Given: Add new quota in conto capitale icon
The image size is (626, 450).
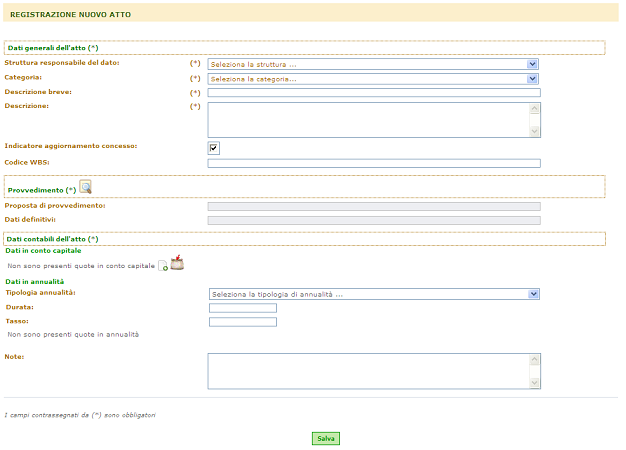Looking at the screenshot, I should 163,266.
